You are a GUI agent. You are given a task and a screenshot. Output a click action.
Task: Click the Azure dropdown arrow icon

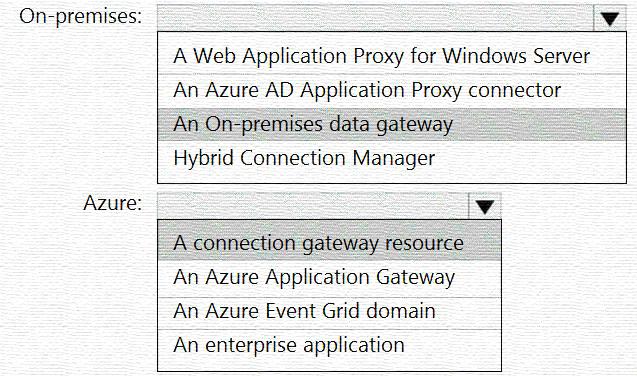pyautogui.click(x=485, y=206)
